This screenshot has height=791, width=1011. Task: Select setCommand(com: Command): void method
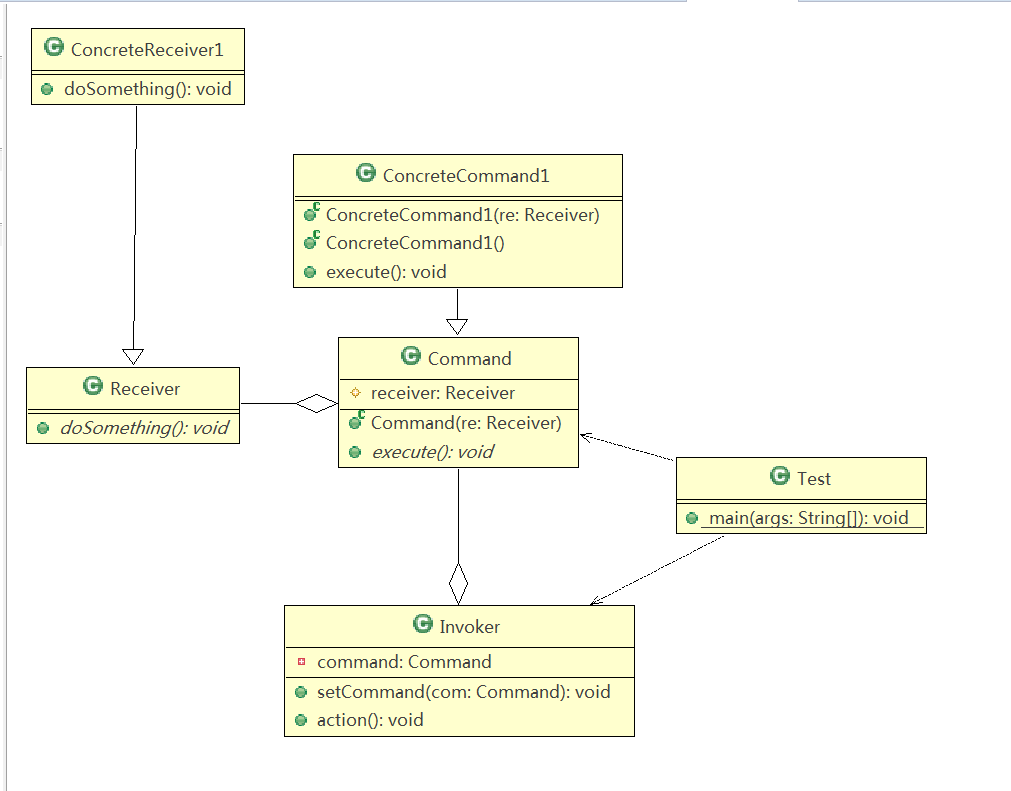click(464, 692)
